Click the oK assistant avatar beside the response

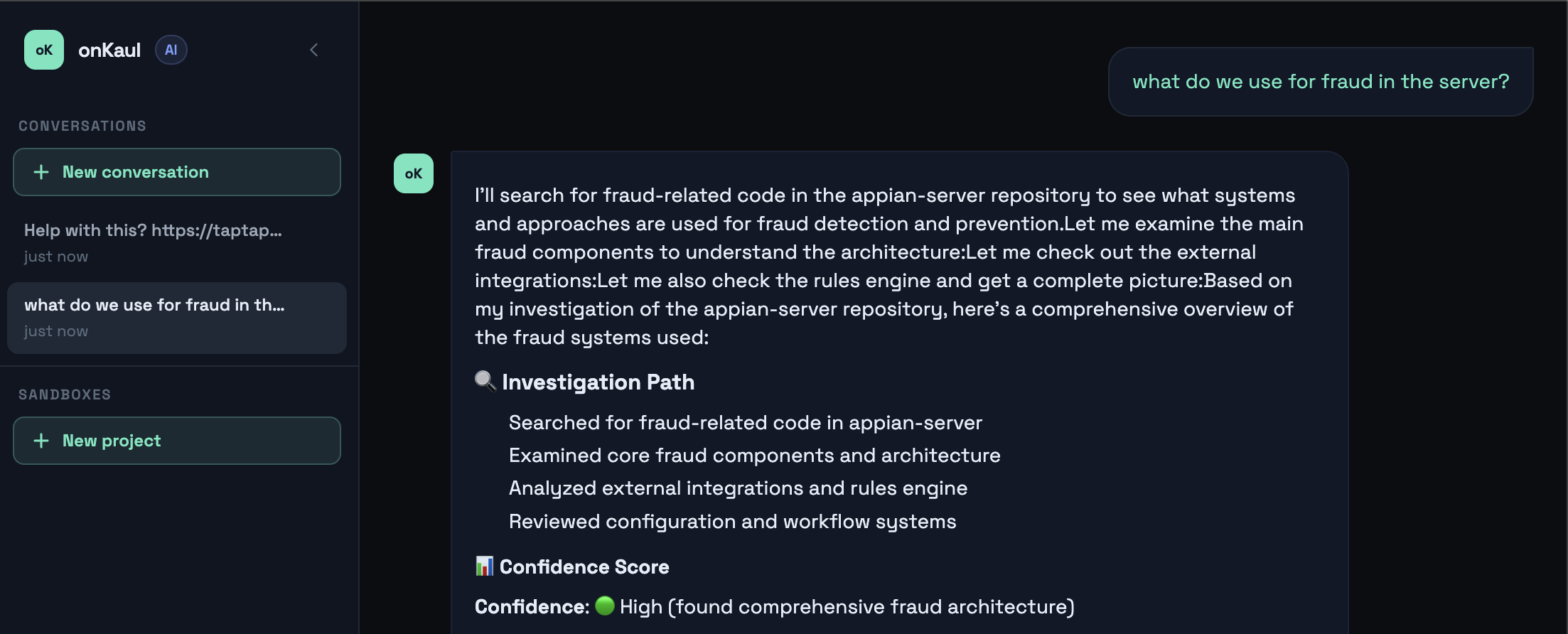coord(414,173)
